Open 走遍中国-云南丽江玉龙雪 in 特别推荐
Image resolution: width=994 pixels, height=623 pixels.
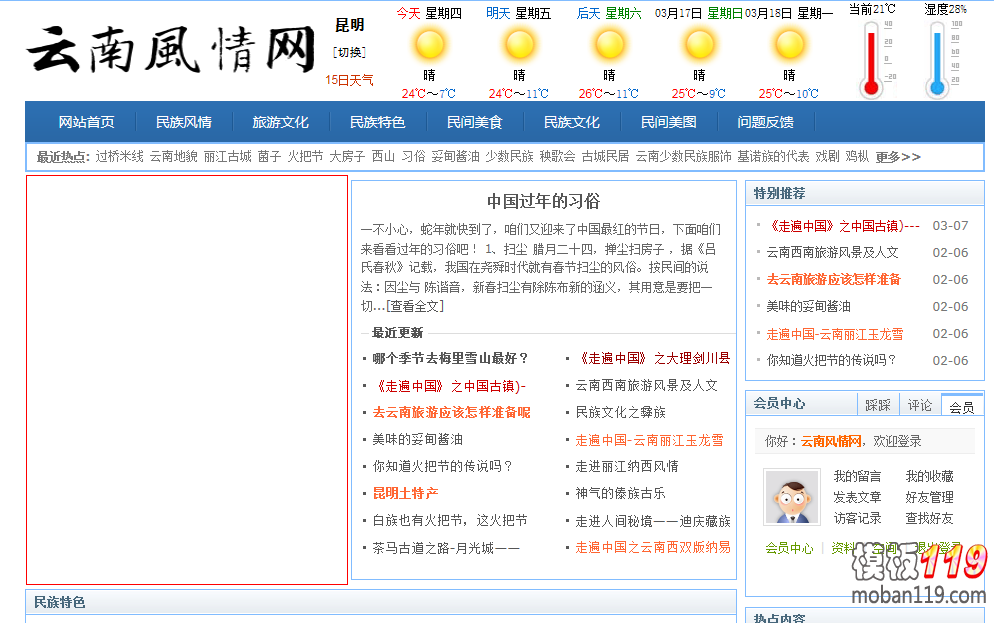click(x=835, y=334)
